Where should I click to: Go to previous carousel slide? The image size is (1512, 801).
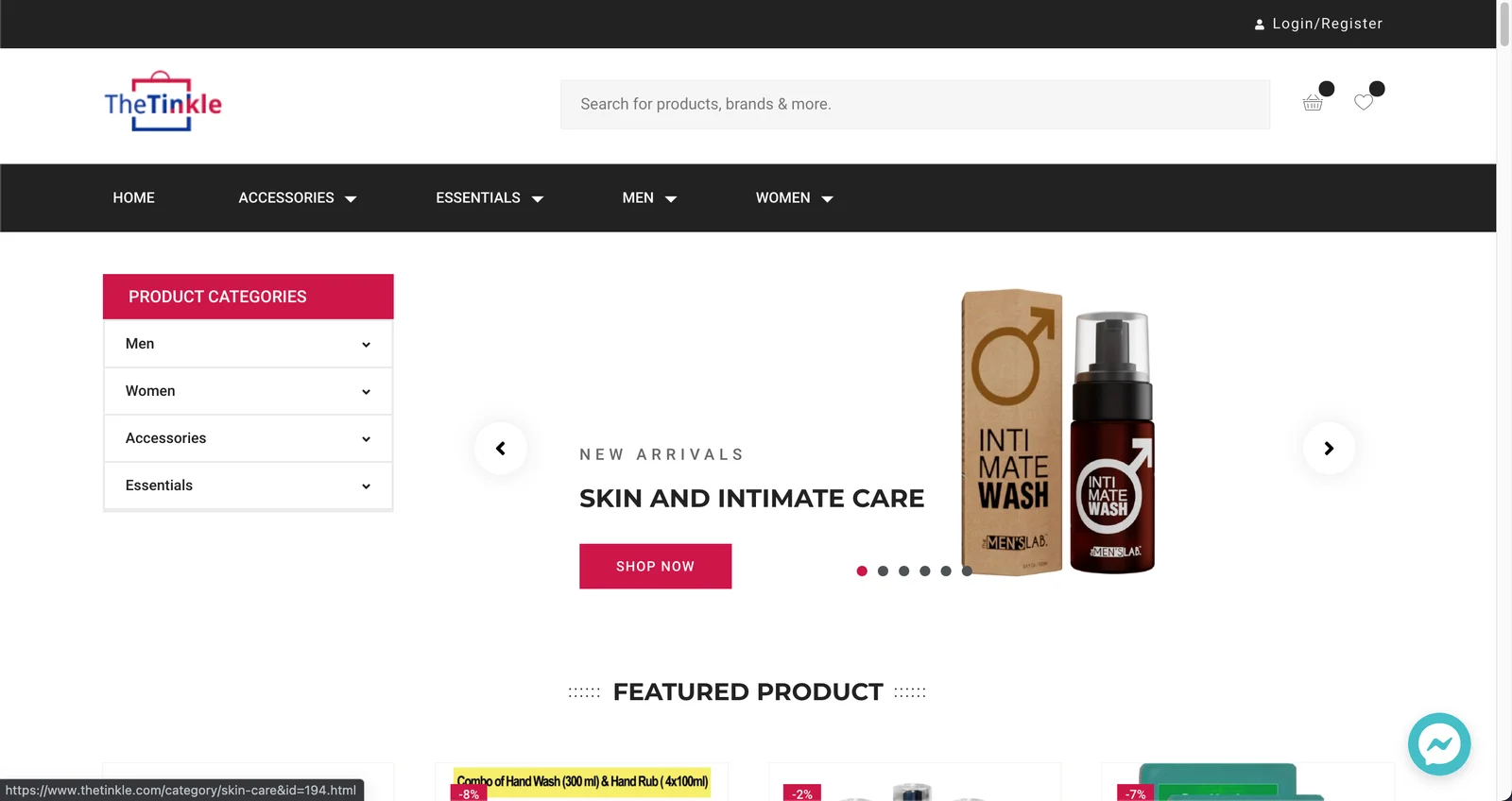point(501,448)
